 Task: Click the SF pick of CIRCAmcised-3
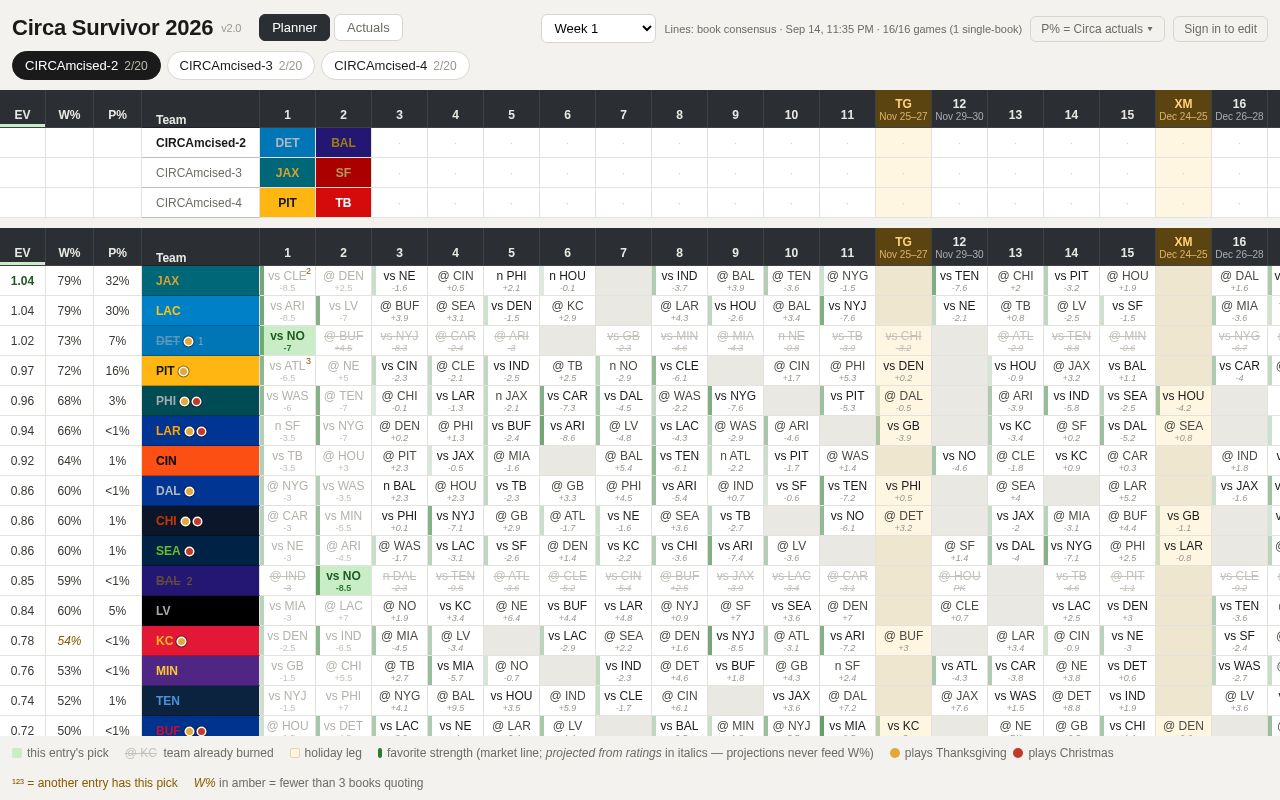[343, 173]
